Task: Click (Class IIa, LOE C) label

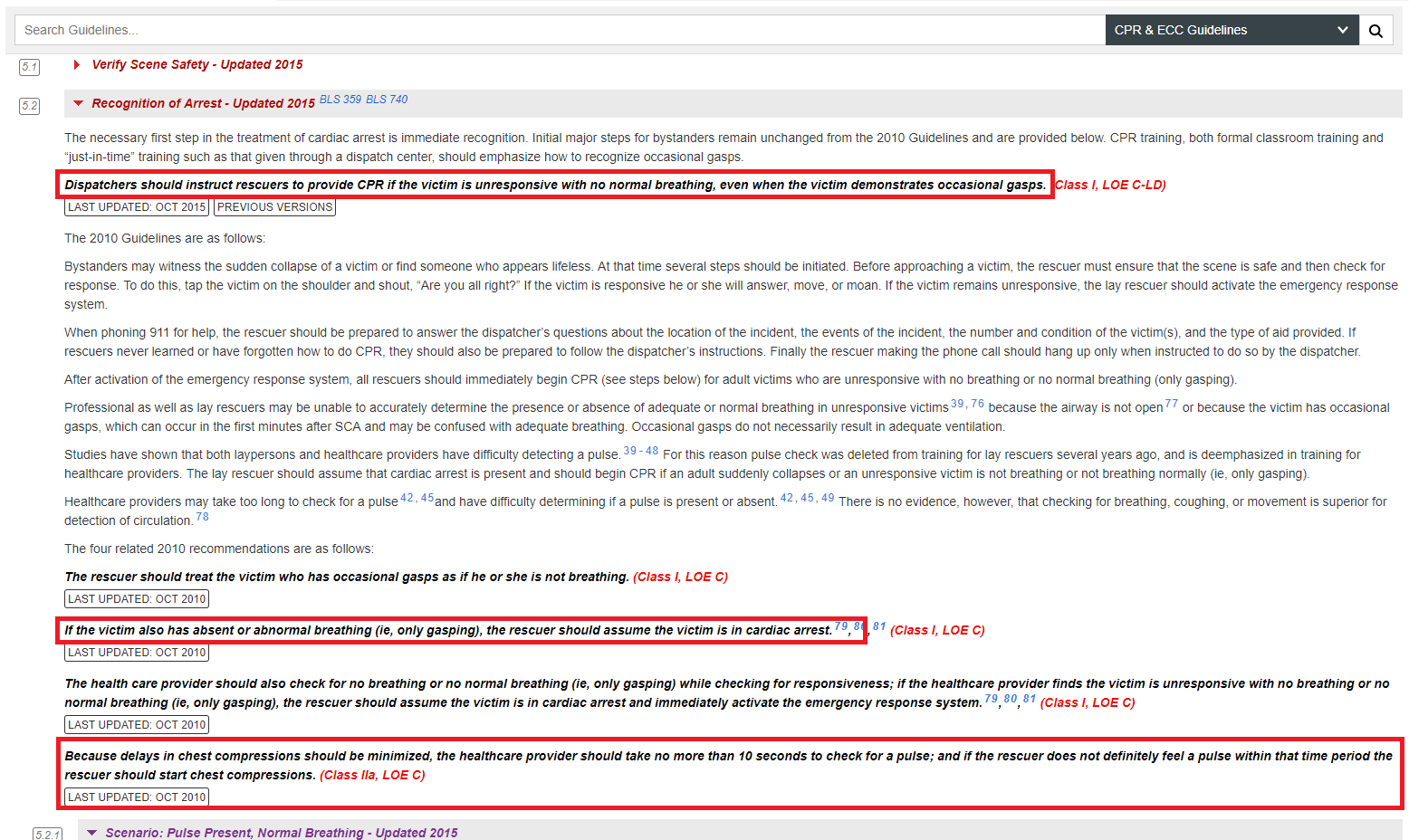Action: point(372,775)
